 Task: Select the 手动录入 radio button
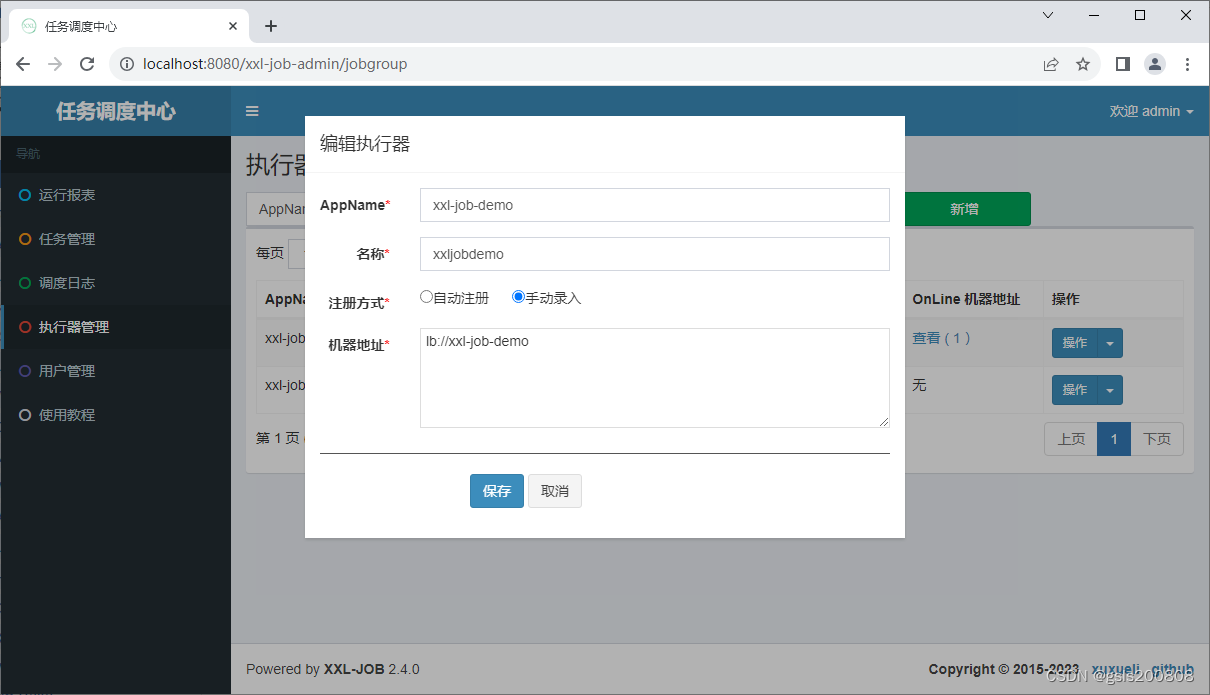pyautogui.click(x=518, y=297)
